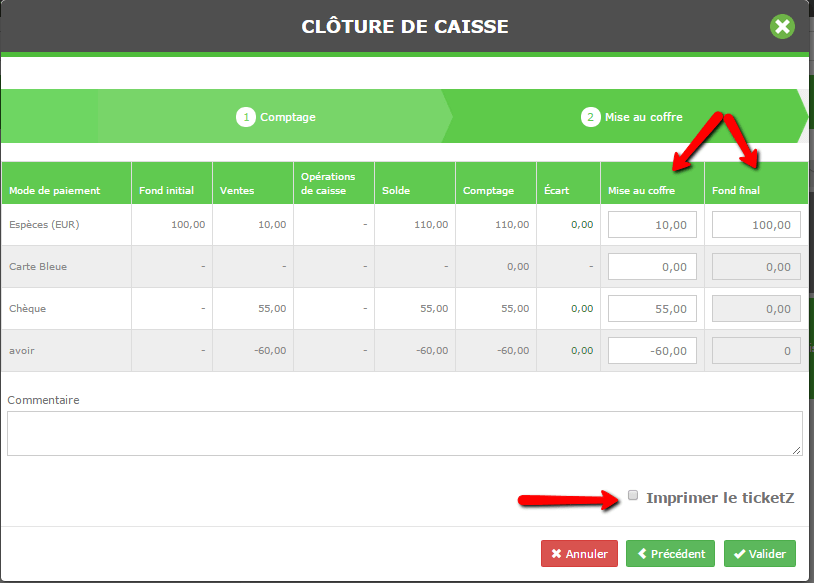
Task: Close the Clôture de caisse dialog
Action: point(782,26)
